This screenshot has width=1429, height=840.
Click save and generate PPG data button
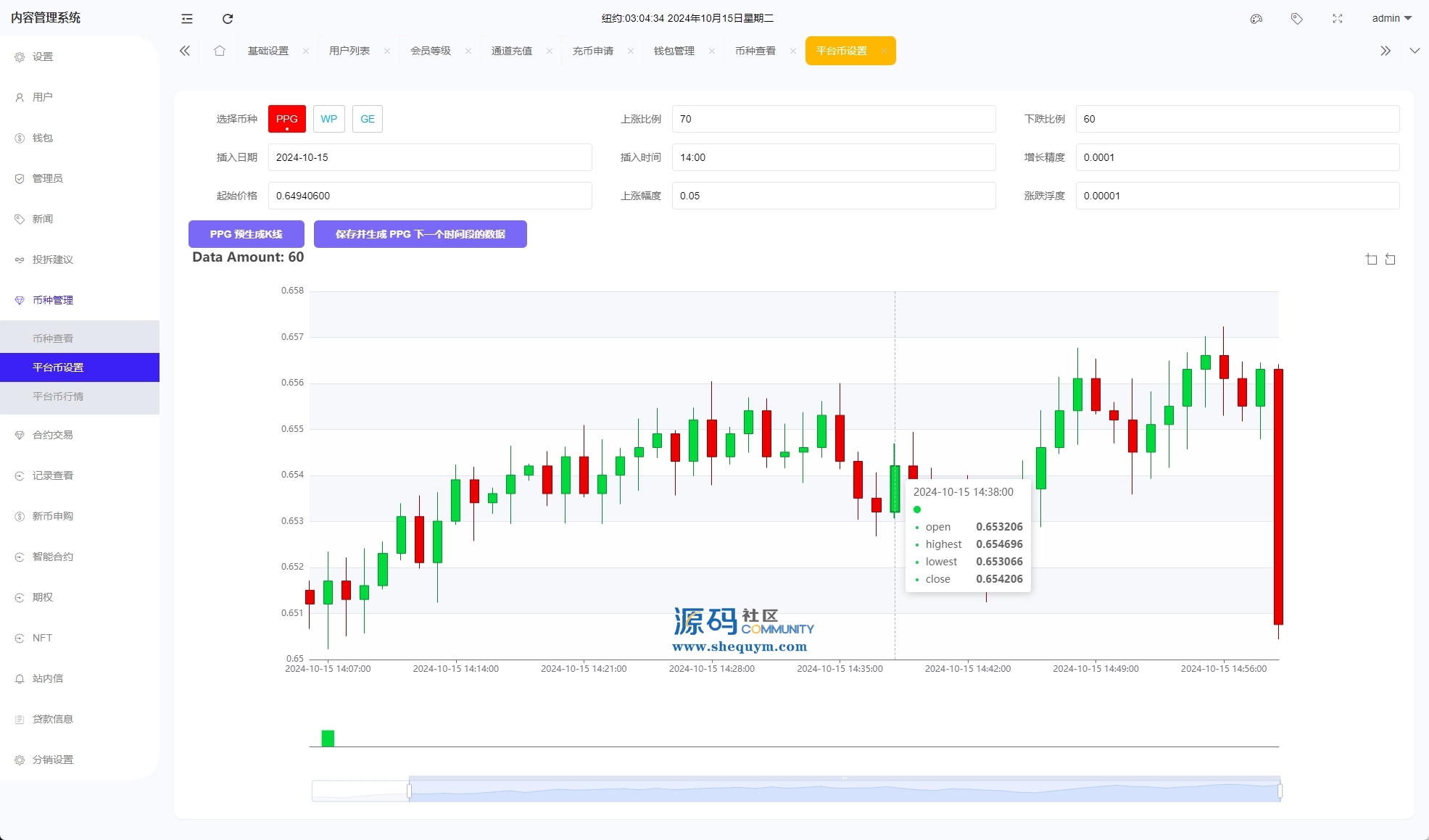click(421, 234)
